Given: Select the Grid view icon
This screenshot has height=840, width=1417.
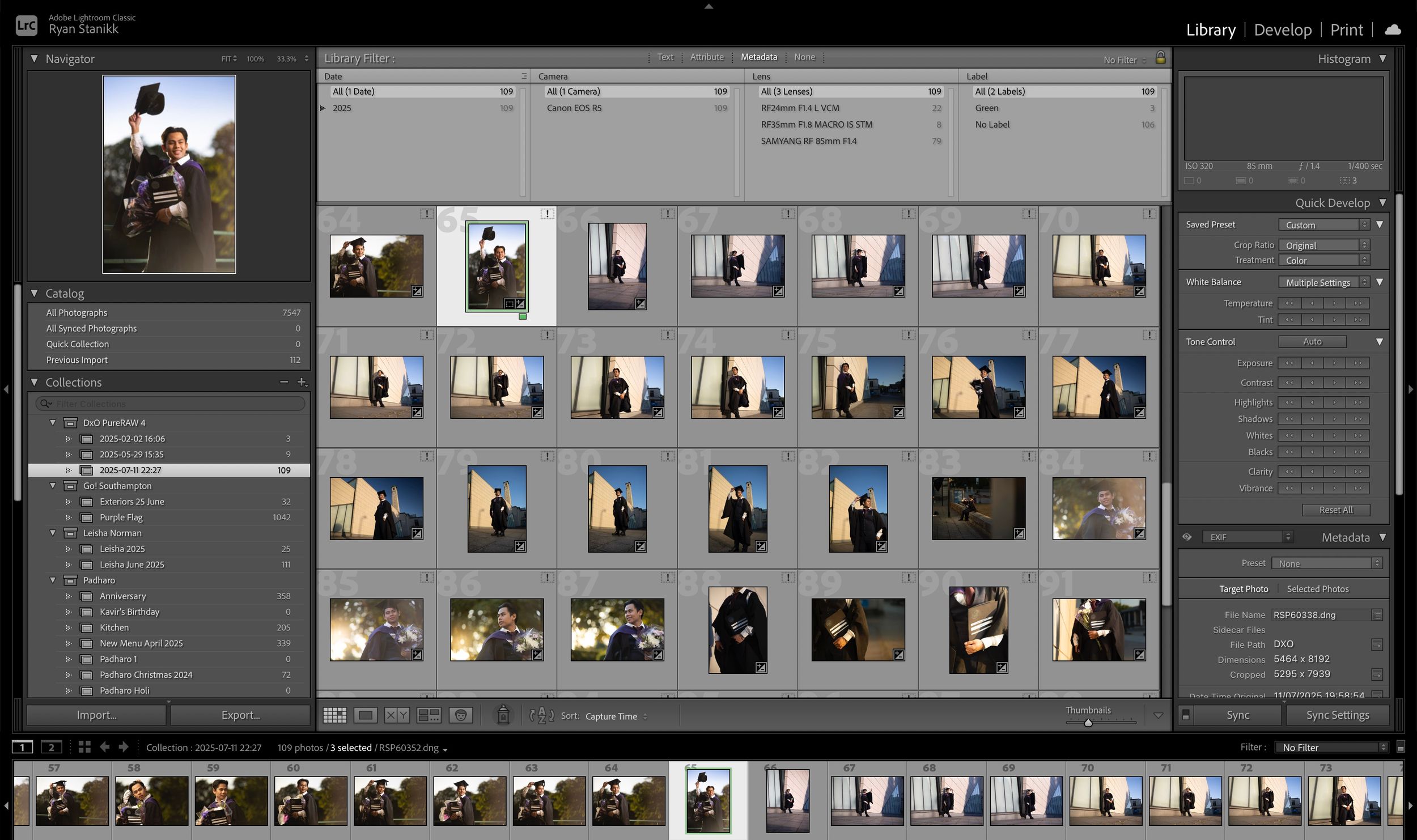Looking at the screenshot, I should [x=334, y=716].
